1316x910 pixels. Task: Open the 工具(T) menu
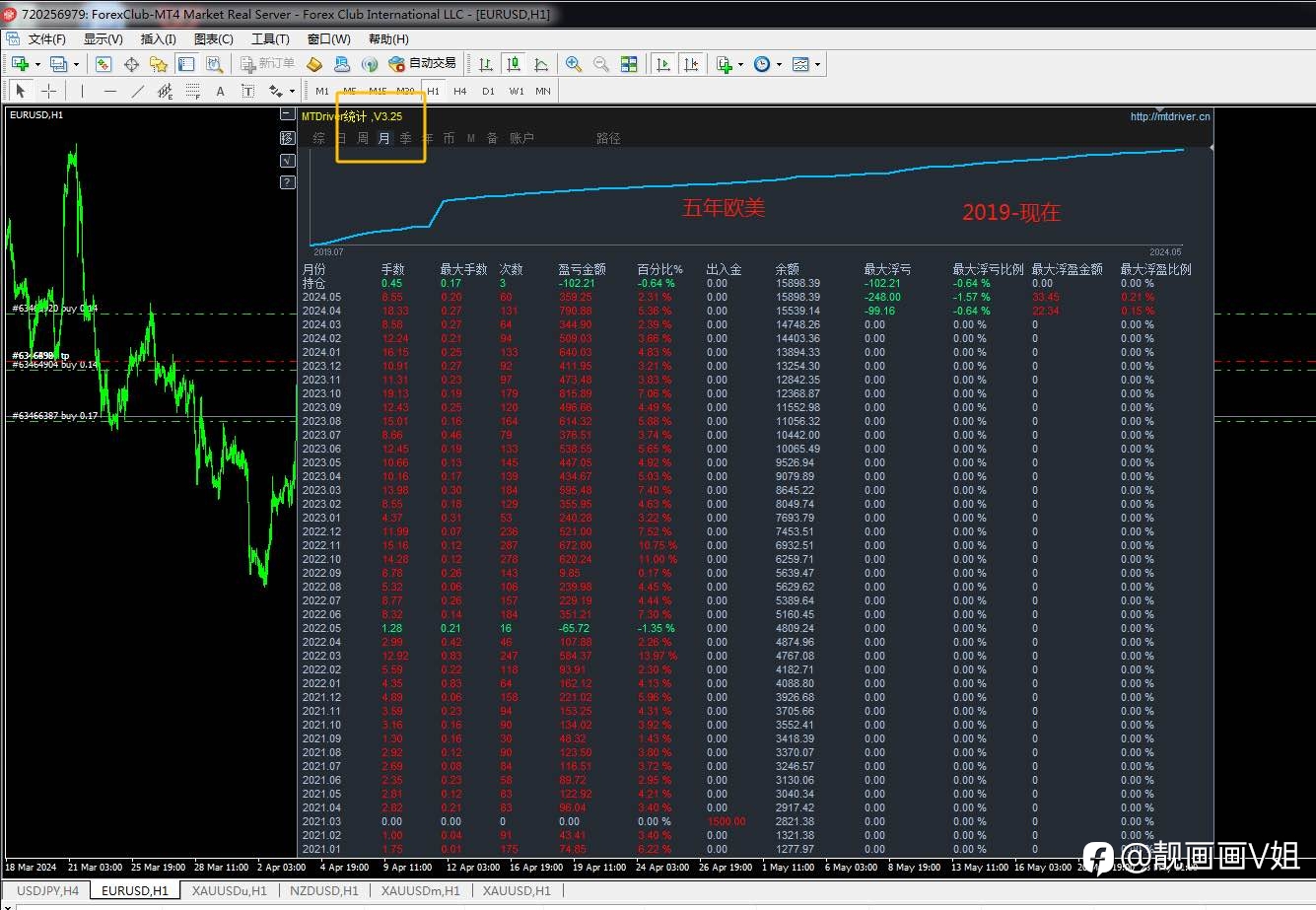pos(270,39)
